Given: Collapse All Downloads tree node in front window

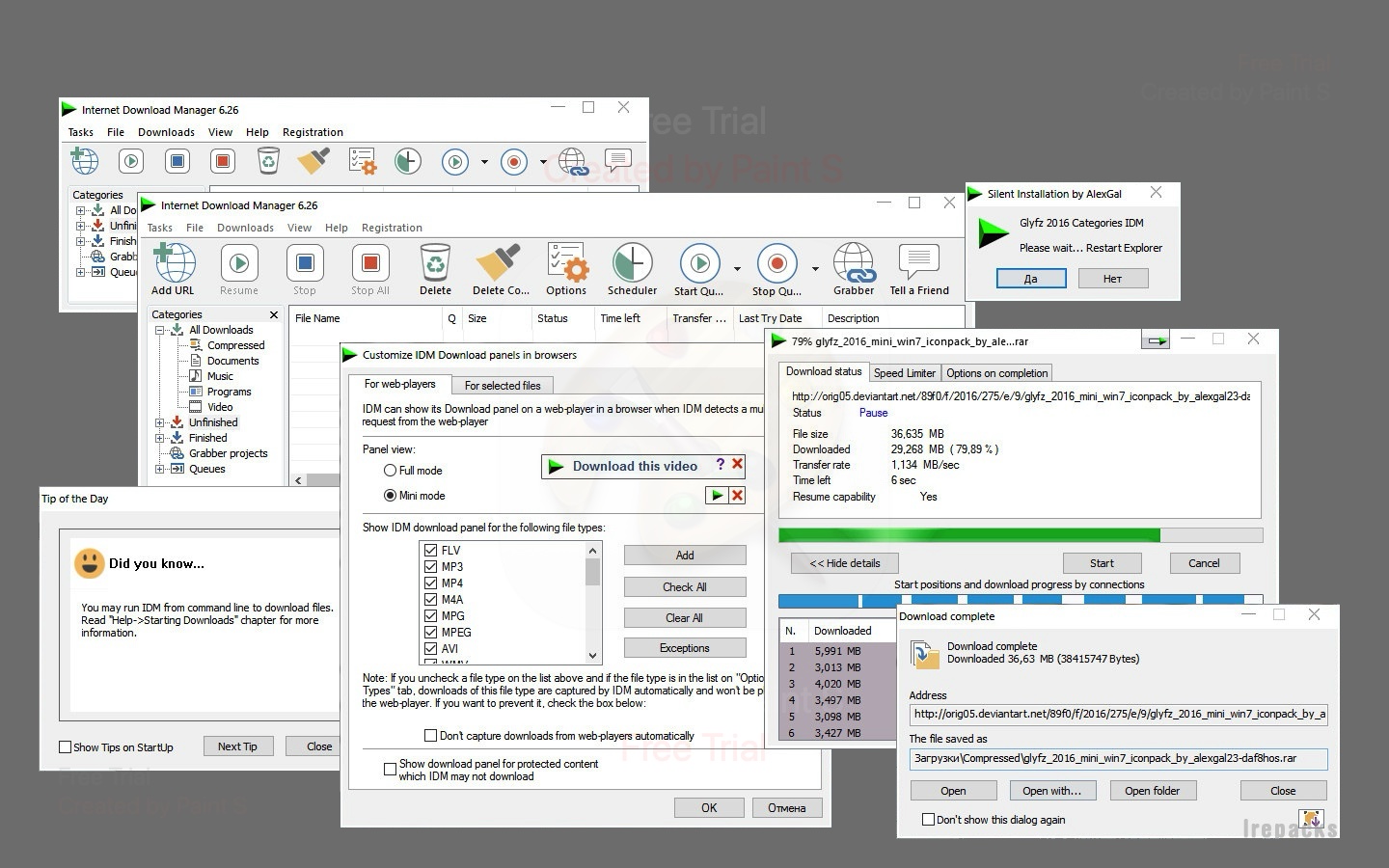Looking at the screenshot, I should [160, 330].
